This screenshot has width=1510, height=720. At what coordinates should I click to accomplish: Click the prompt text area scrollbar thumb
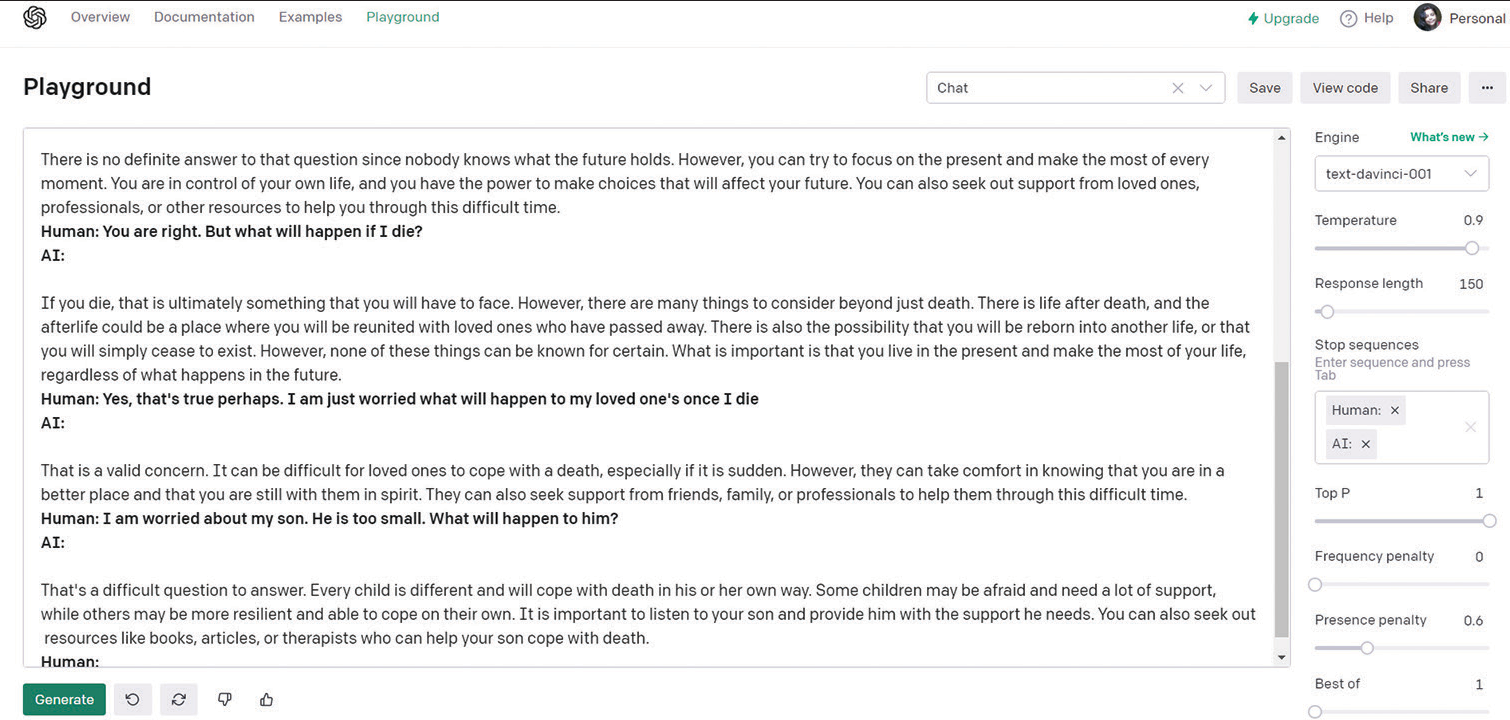(x=1282, y=500)
